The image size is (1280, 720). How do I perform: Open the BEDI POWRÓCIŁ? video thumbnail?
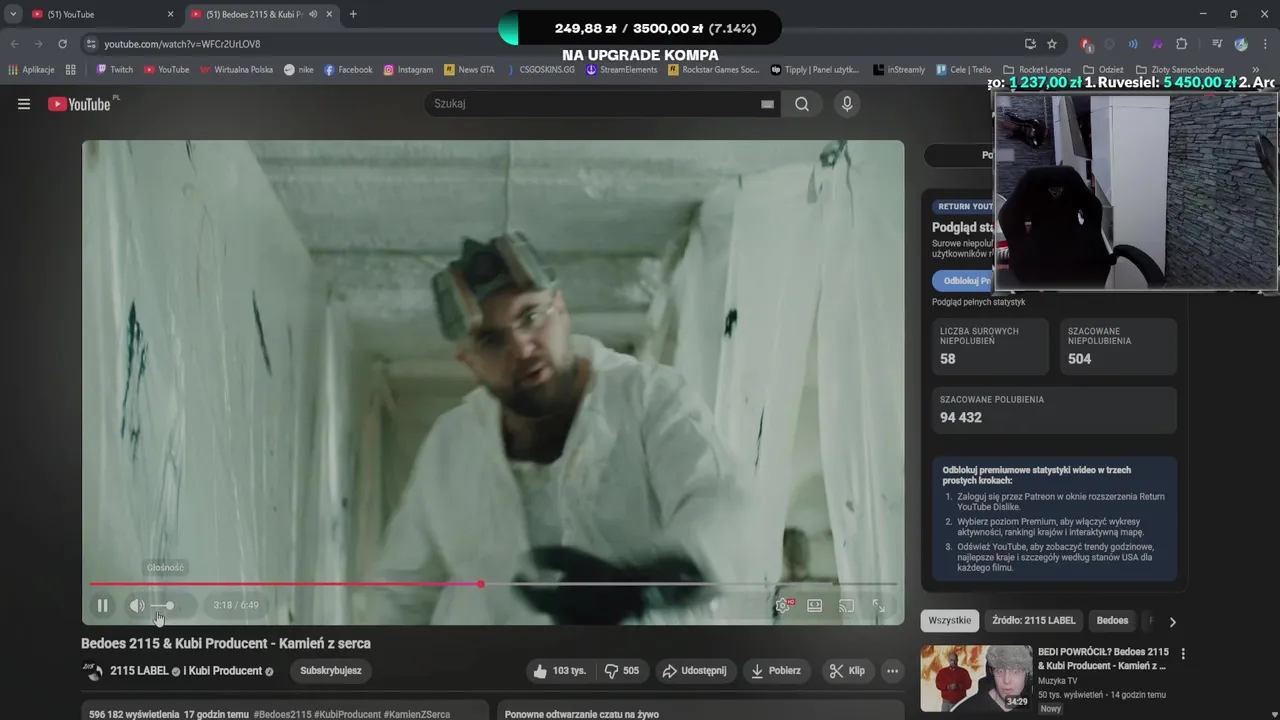click(976, 678)
